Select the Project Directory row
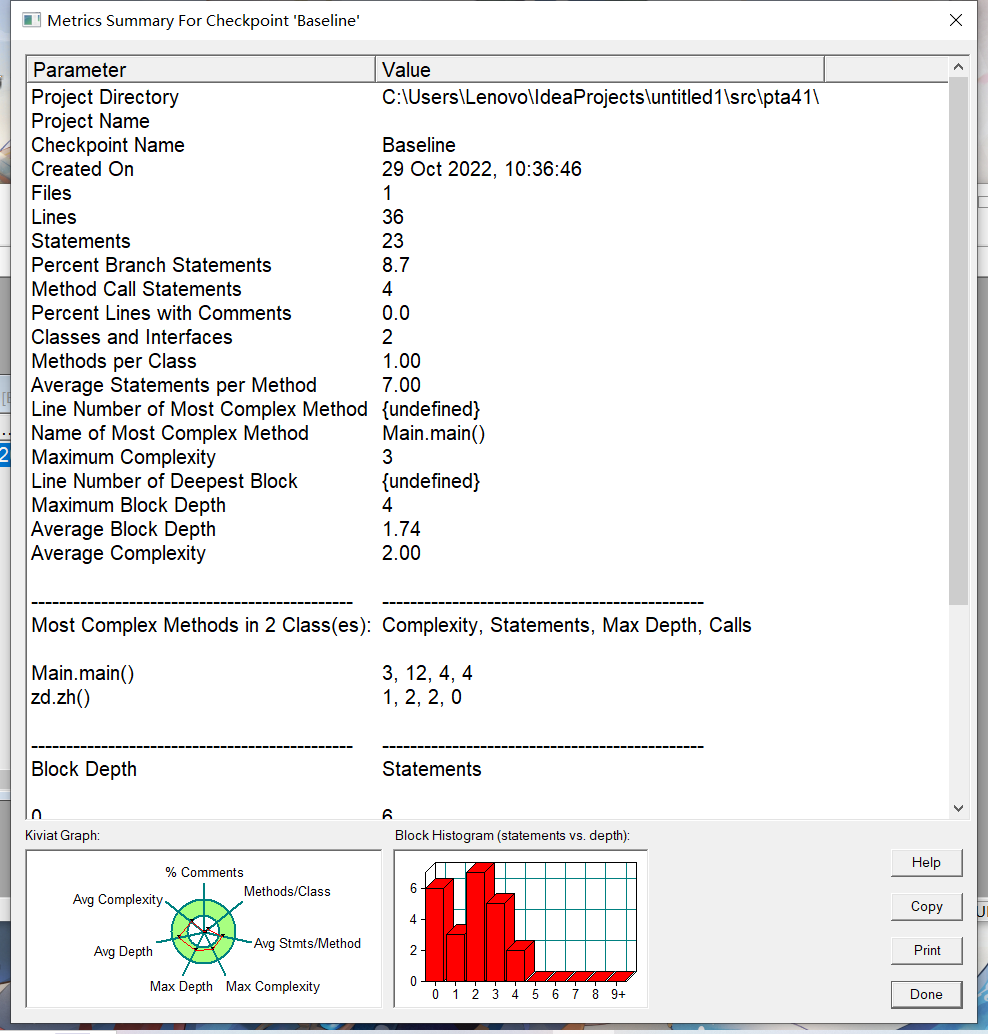 pos(105,97)
